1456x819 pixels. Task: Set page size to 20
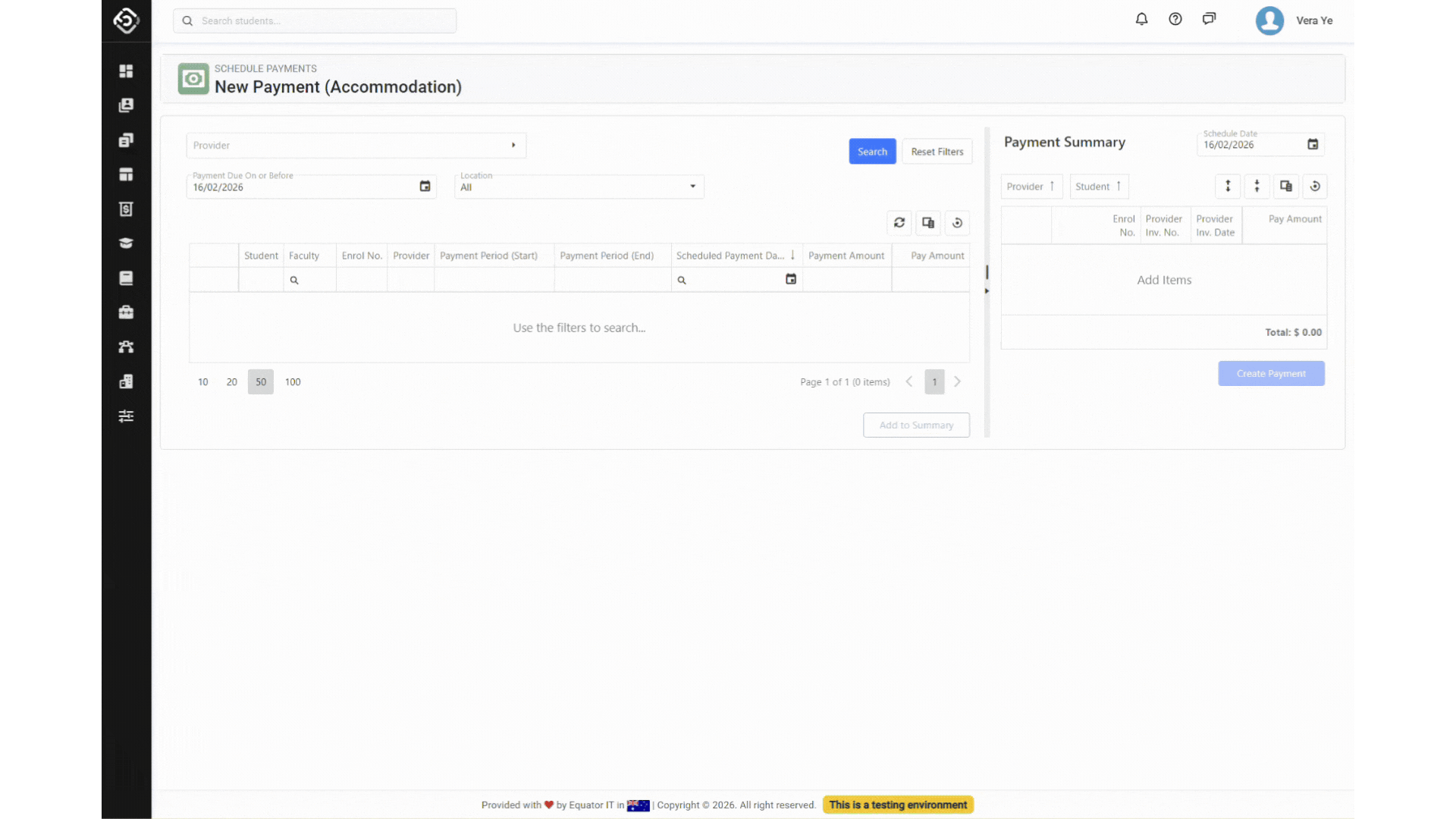tap(231, 382)
